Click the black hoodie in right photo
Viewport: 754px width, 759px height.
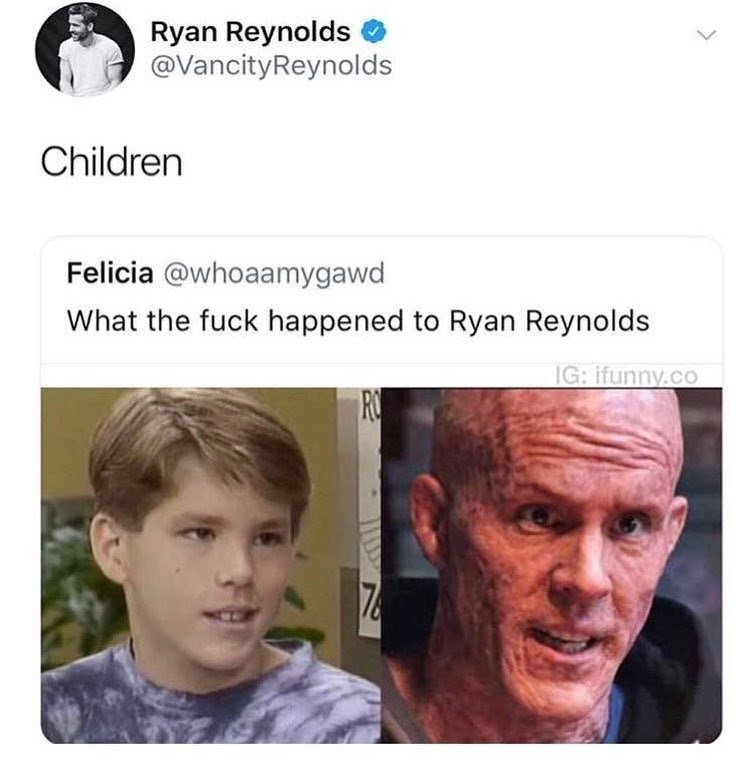pos(678,678)
